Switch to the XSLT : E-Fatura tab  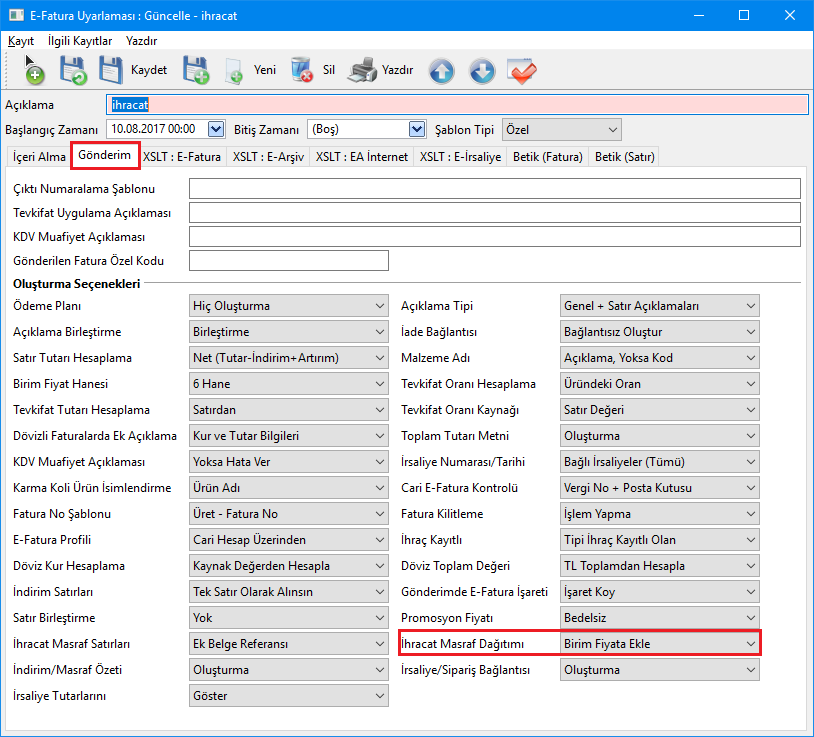(182, 156)
